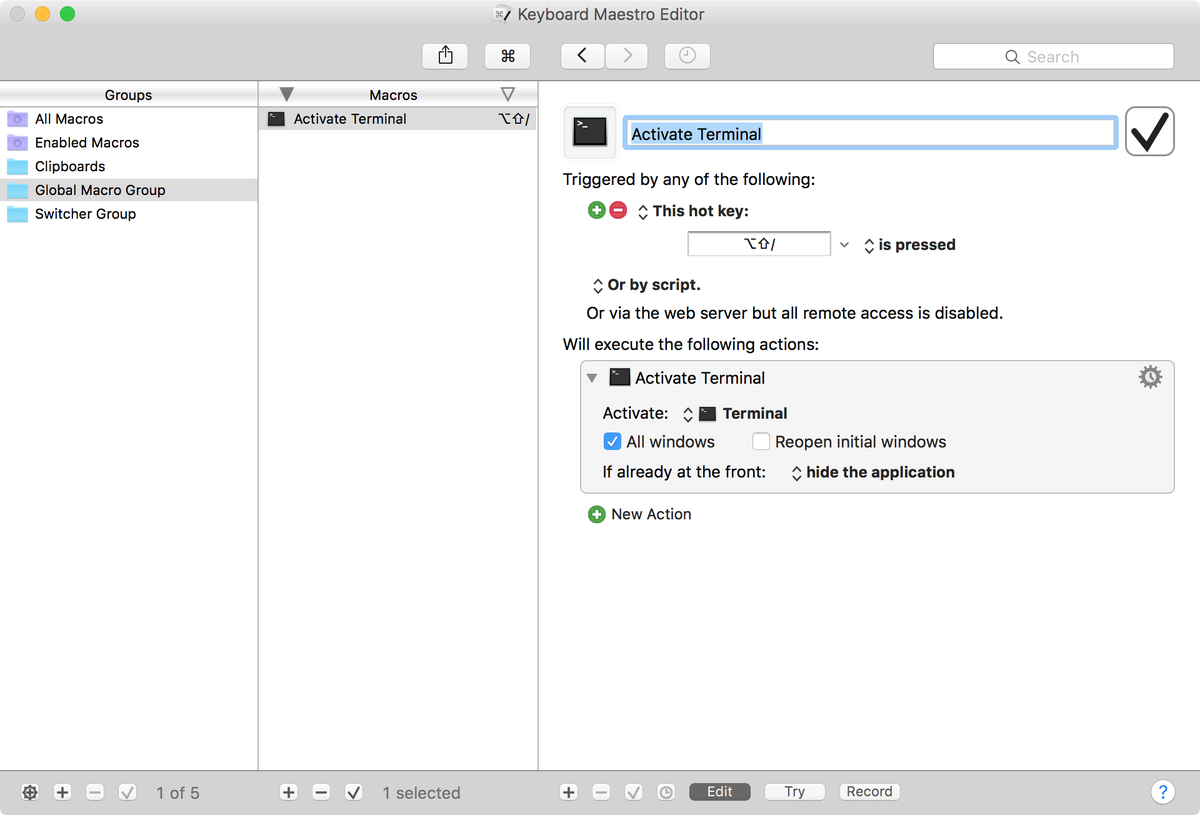Toggle the large macro enabled checkmark
The height and width of the screenshot is (815, 1200).
point(1150,132)
